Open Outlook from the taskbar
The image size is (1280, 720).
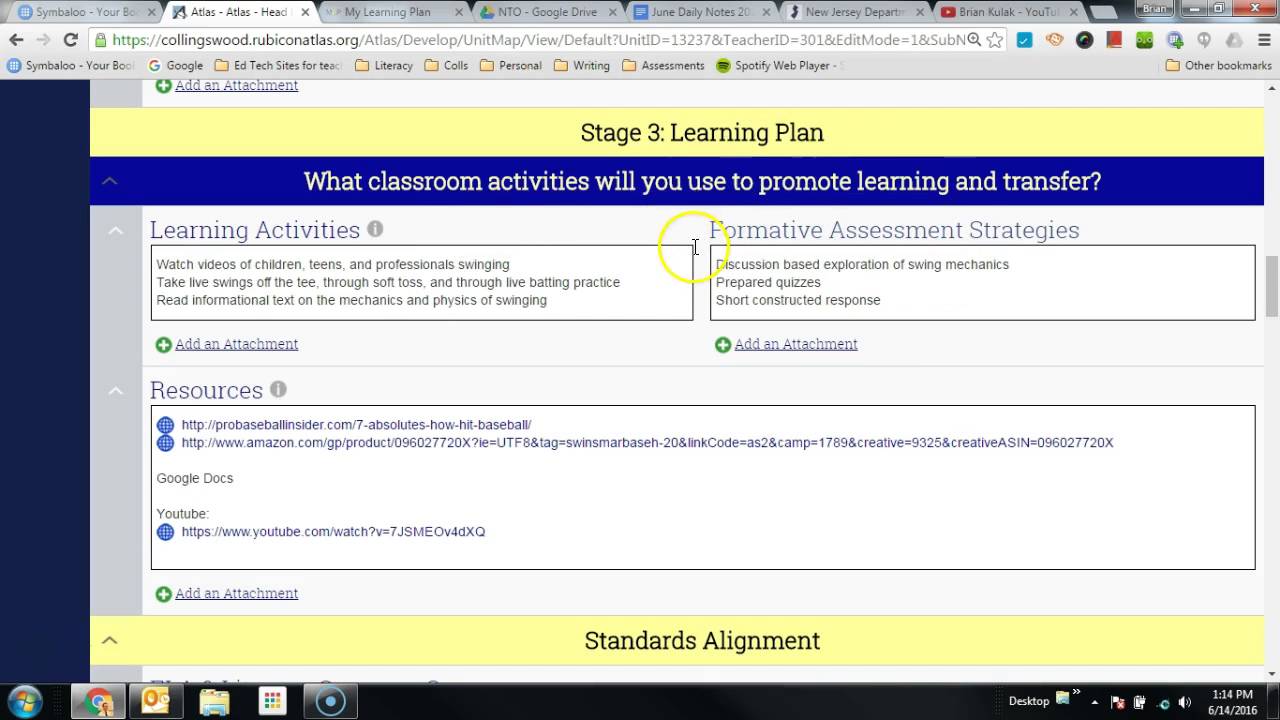point(156,701)
